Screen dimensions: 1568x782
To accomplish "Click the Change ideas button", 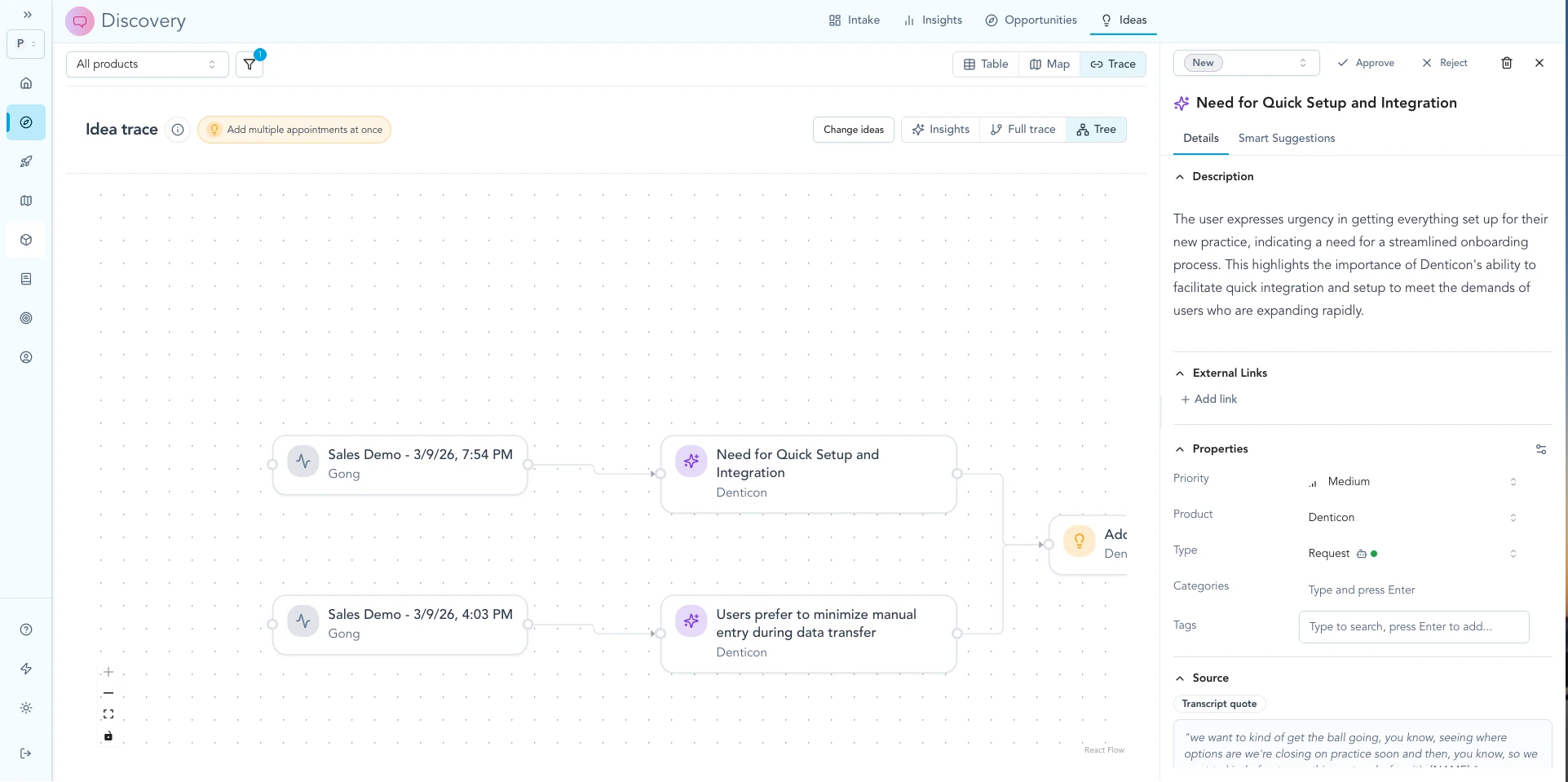I will point(854,130).
